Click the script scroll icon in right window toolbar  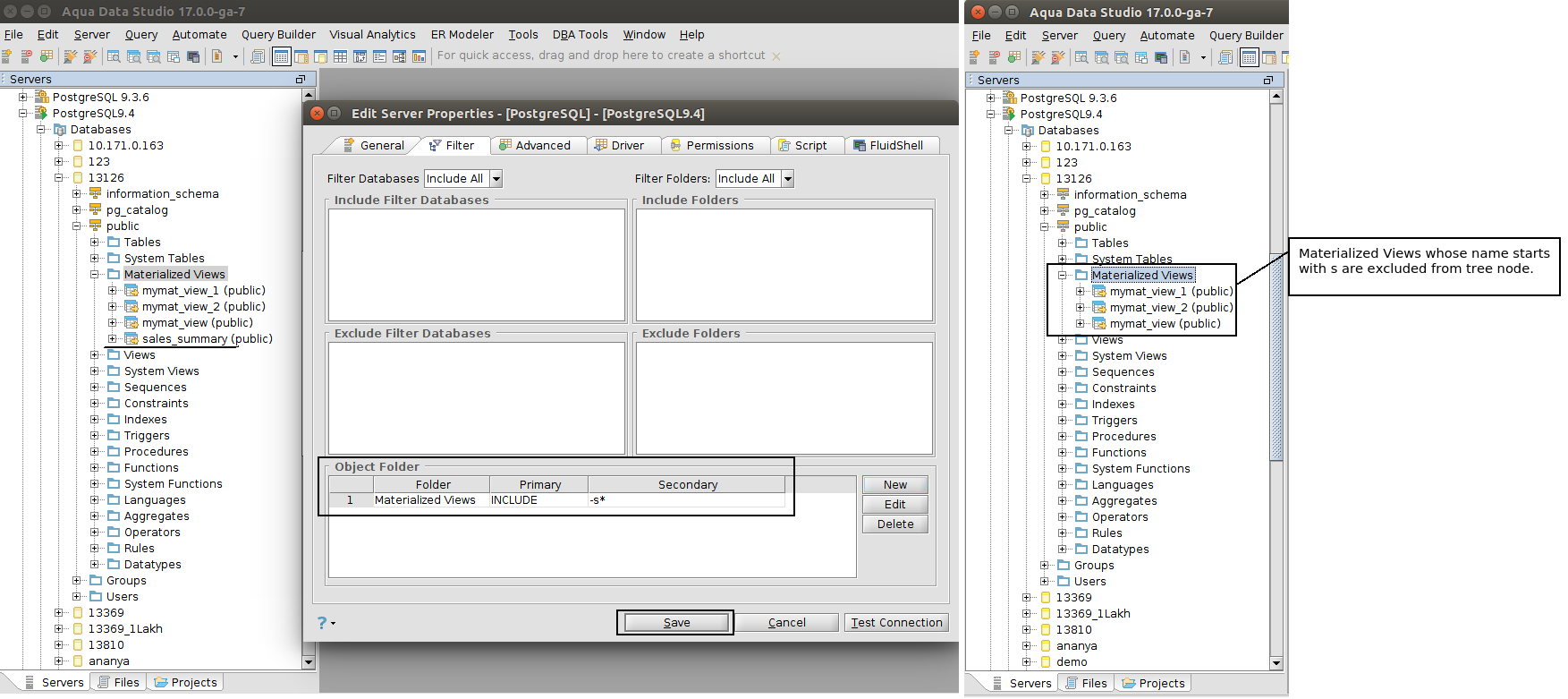(1225, 57)
